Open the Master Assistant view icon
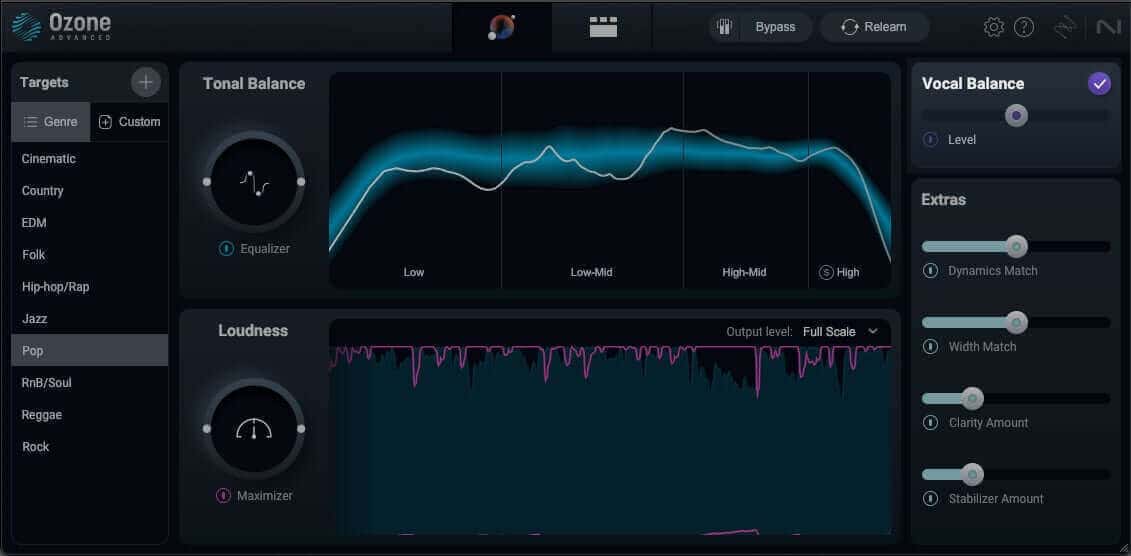This screenshot has width=1131, height=556. click(501, 27)
